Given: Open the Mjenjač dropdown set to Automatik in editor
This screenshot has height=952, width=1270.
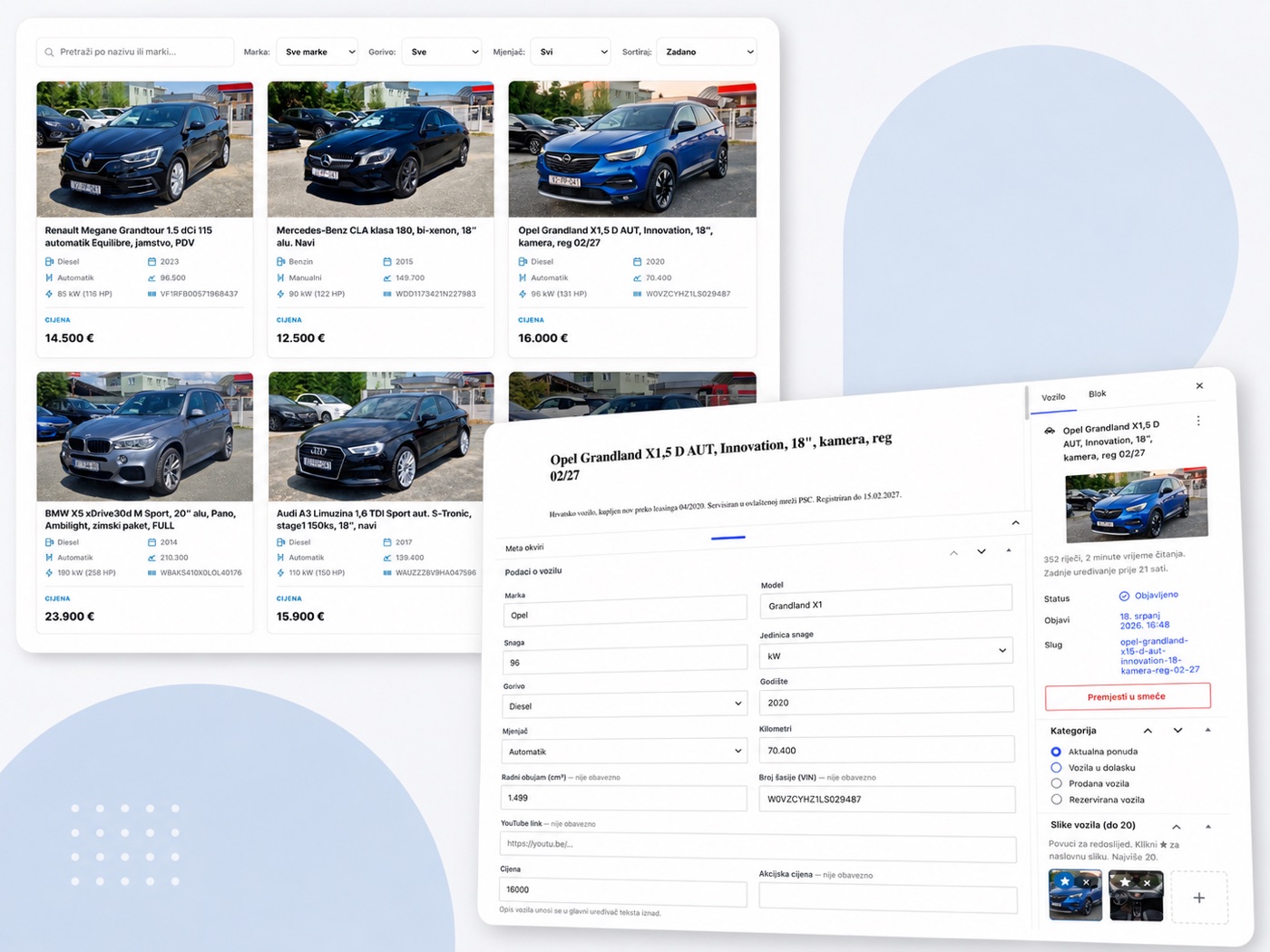Looking at the screenshot, I should pos(623,752).
